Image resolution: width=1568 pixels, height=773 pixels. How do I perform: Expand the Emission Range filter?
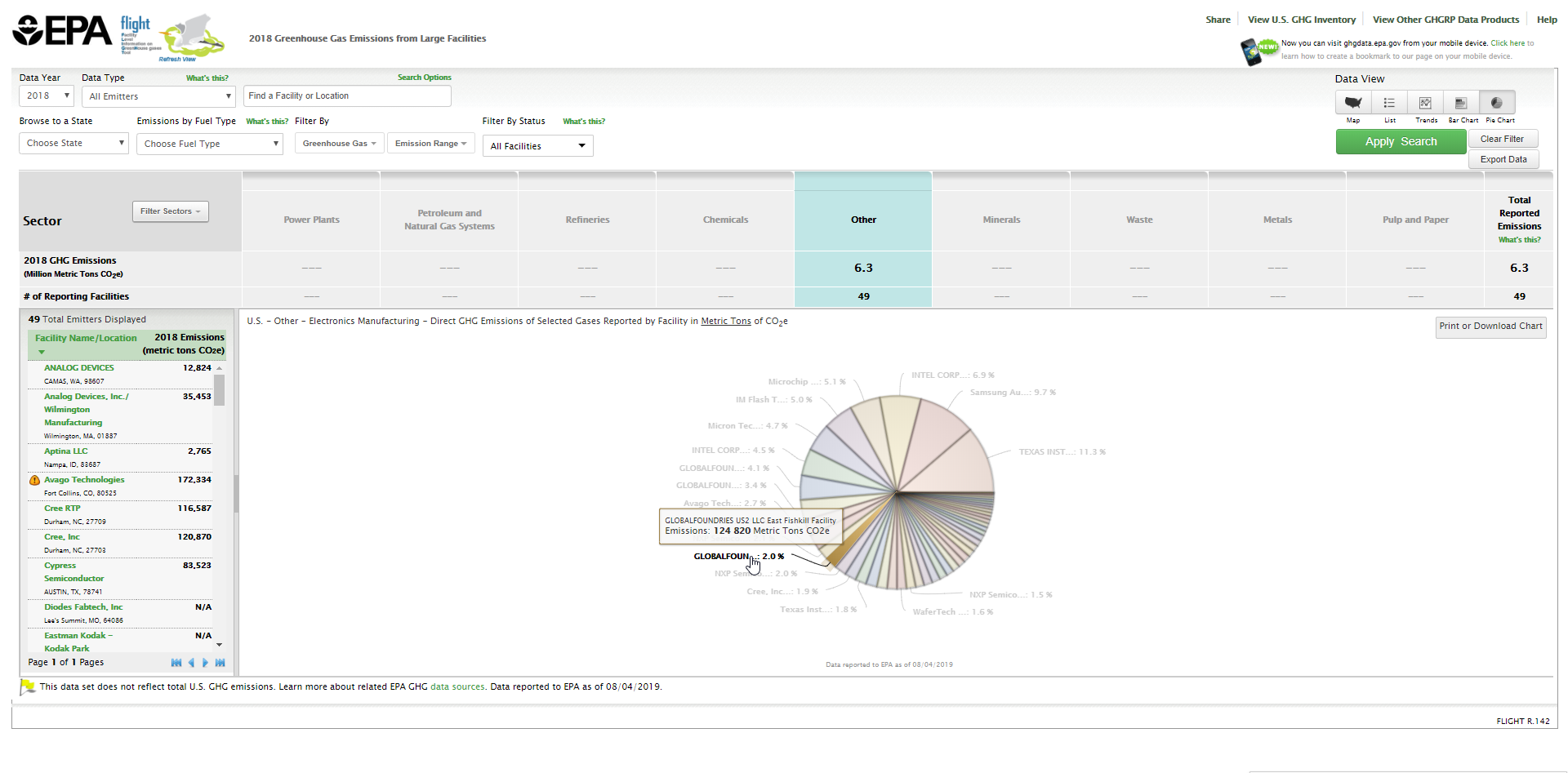pos(430,144)
